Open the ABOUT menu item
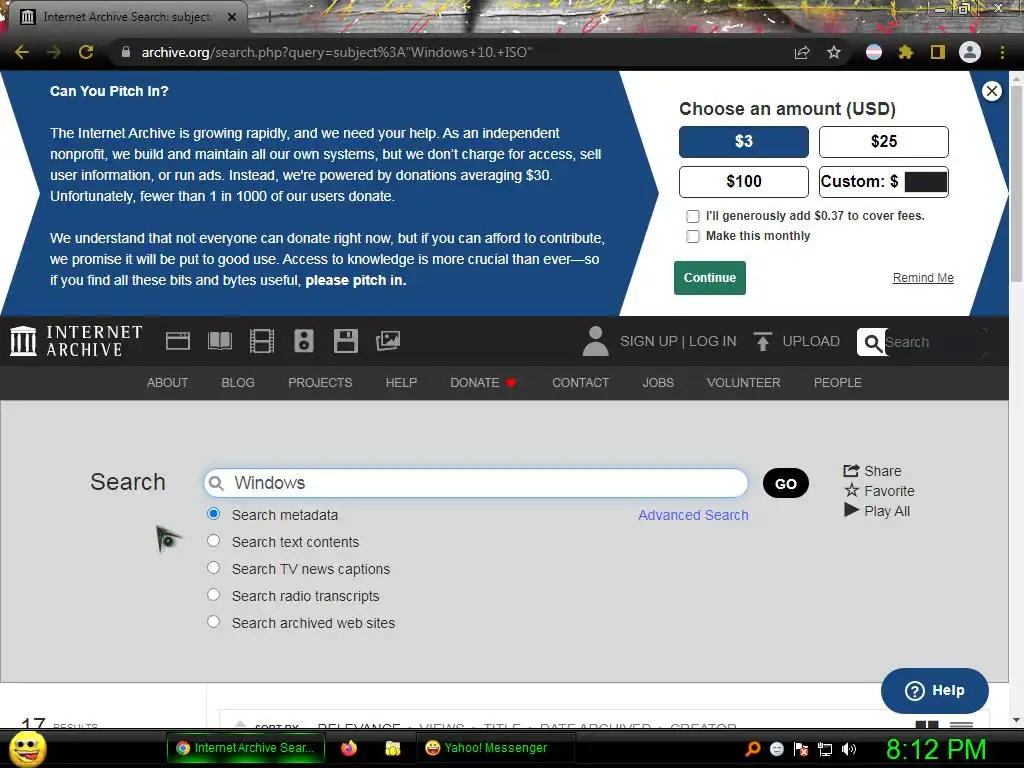 click(167, 383)
